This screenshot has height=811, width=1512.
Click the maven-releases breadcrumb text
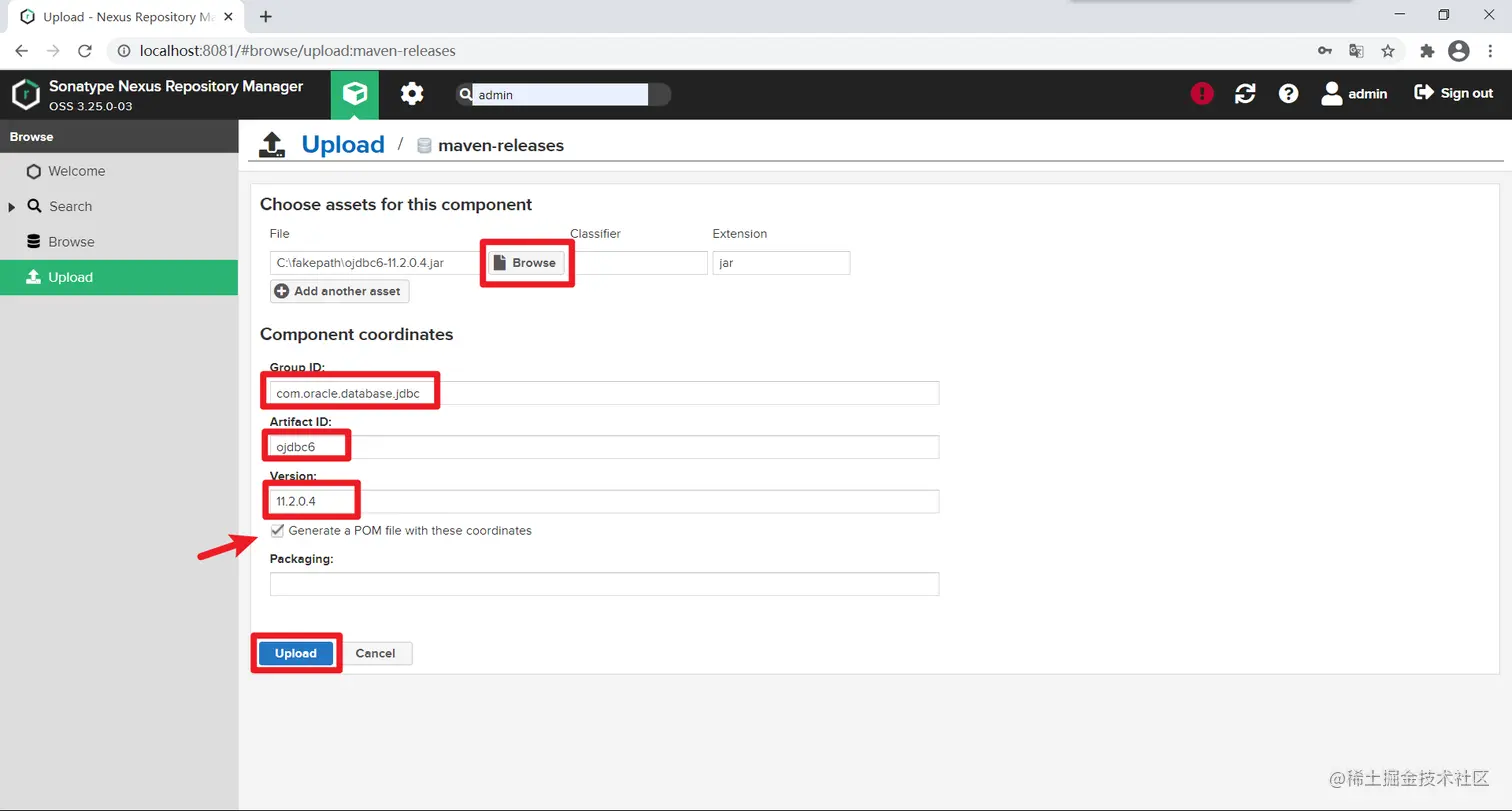501,146
